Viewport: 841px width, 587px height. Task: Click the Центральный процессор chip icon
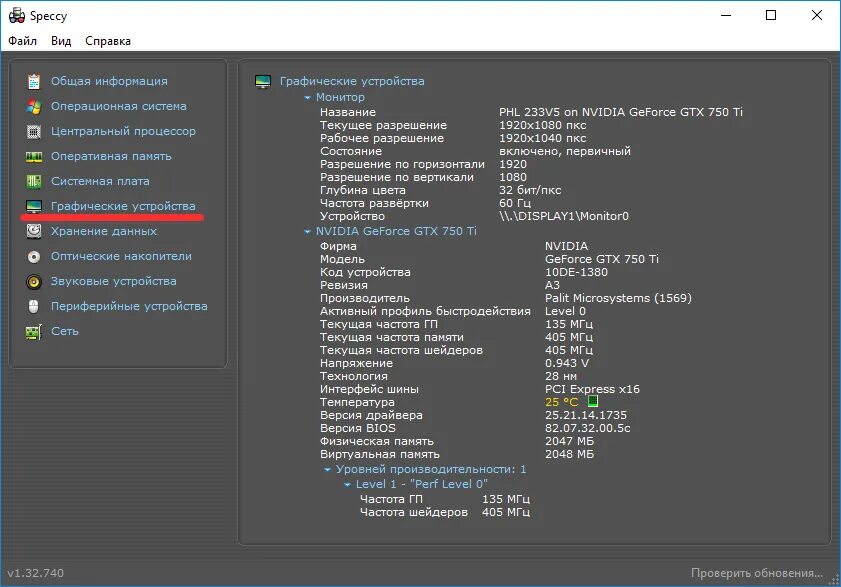pos(34,131)
